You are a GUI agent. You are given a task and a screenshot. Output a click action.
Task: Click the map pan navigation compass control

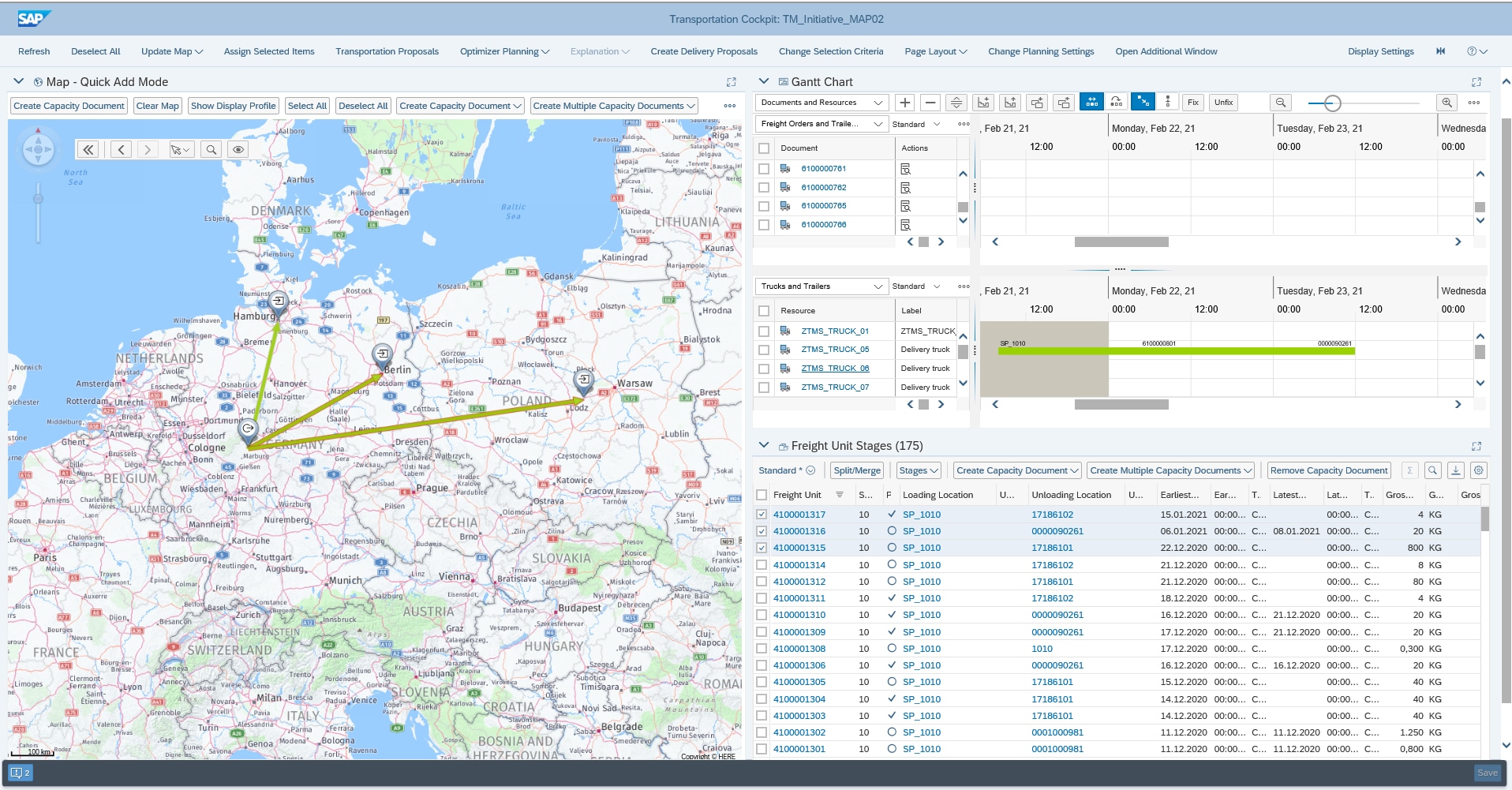tap(38, 148)
